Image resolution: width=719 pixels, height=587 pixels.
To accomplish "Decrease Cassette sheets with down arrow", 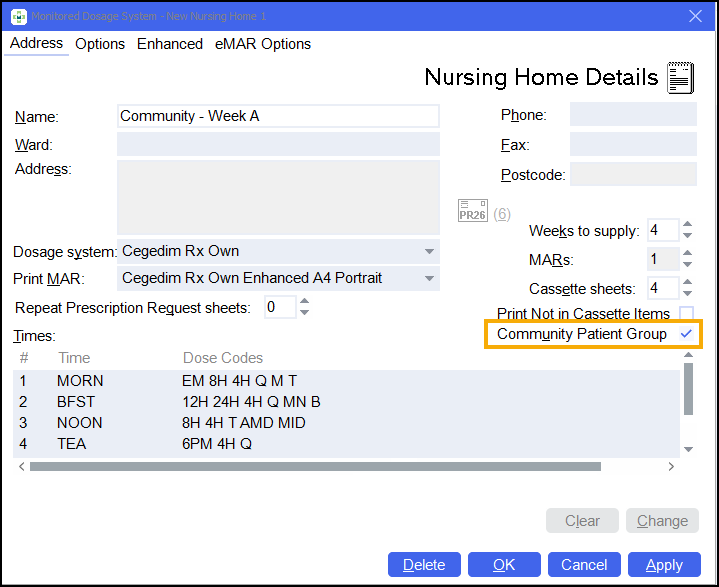I will tap(687, 295).
